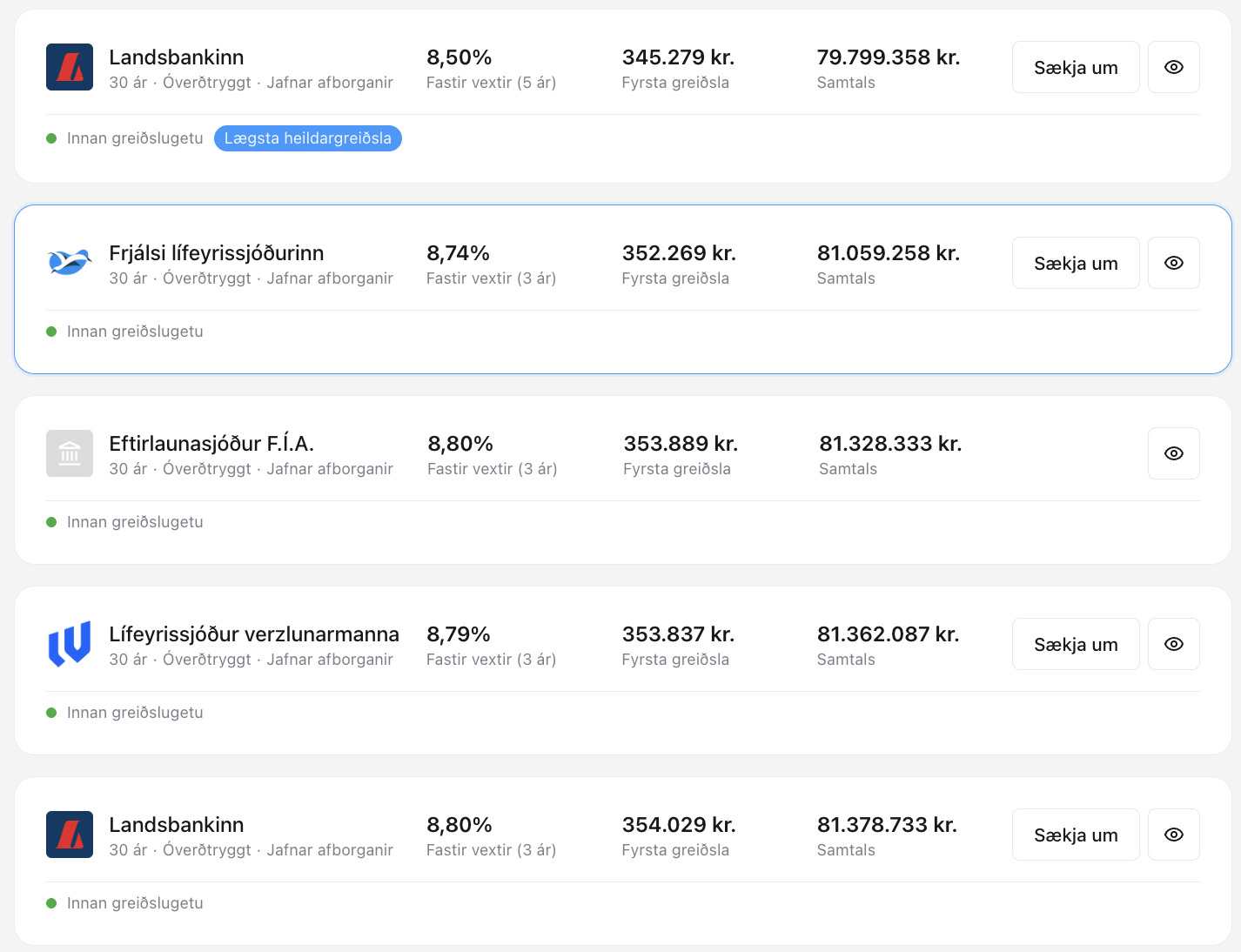This screenshot has height=952, width=1241.
Task: Click the Lægsta heildargreiðsla blue badge
Action: pyautogui.click(x=308, y=138)
